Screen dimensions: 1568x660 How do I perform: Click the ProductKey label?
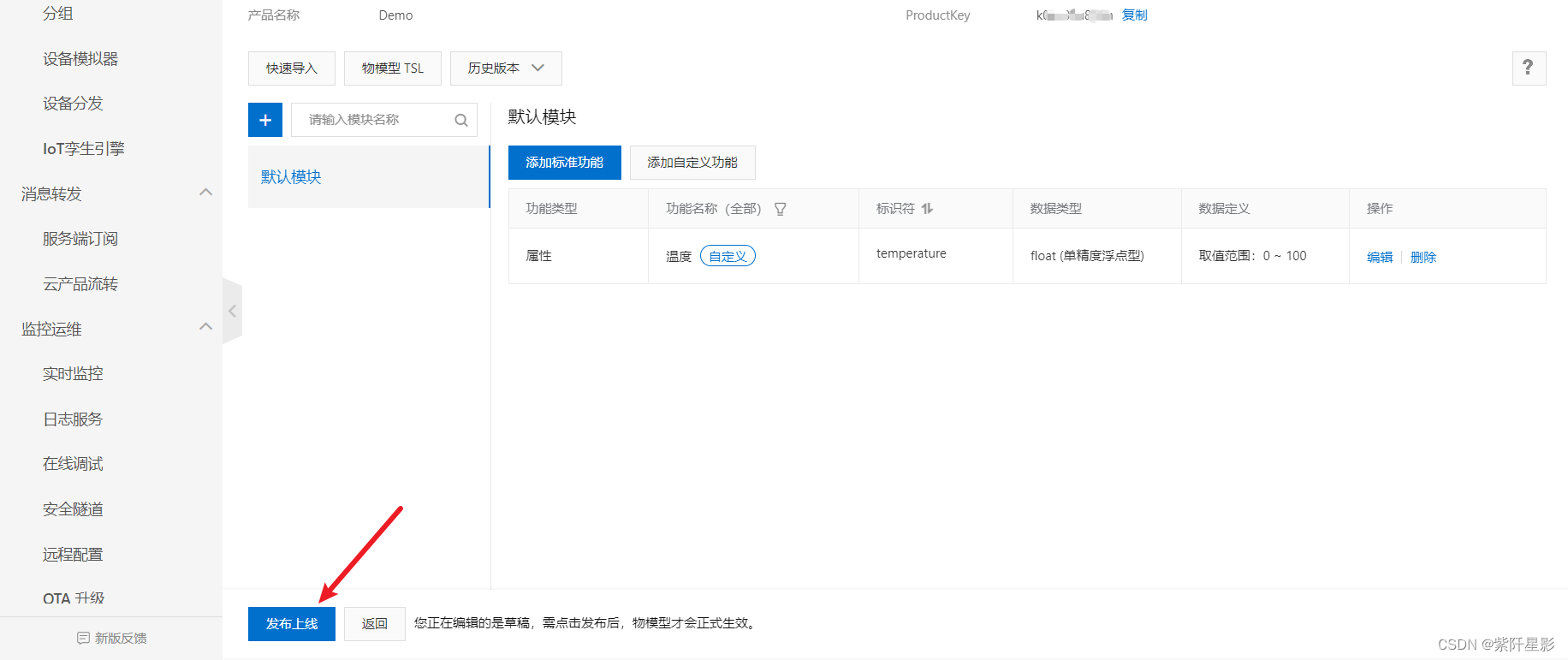pyautogui.click(x=938, y=15)
